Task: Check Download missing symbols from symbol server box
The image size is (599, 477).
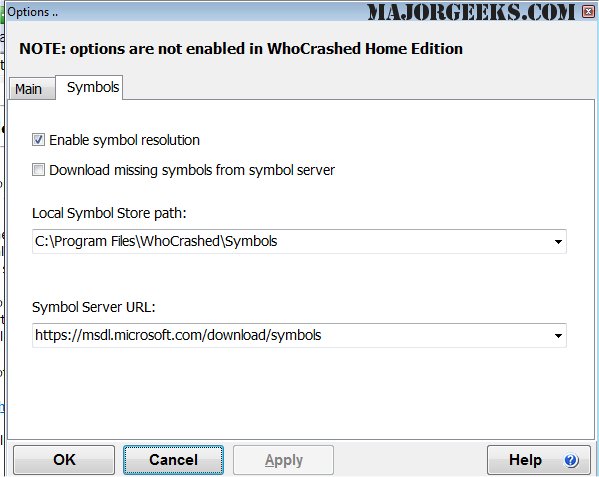Action: (38, 170)
